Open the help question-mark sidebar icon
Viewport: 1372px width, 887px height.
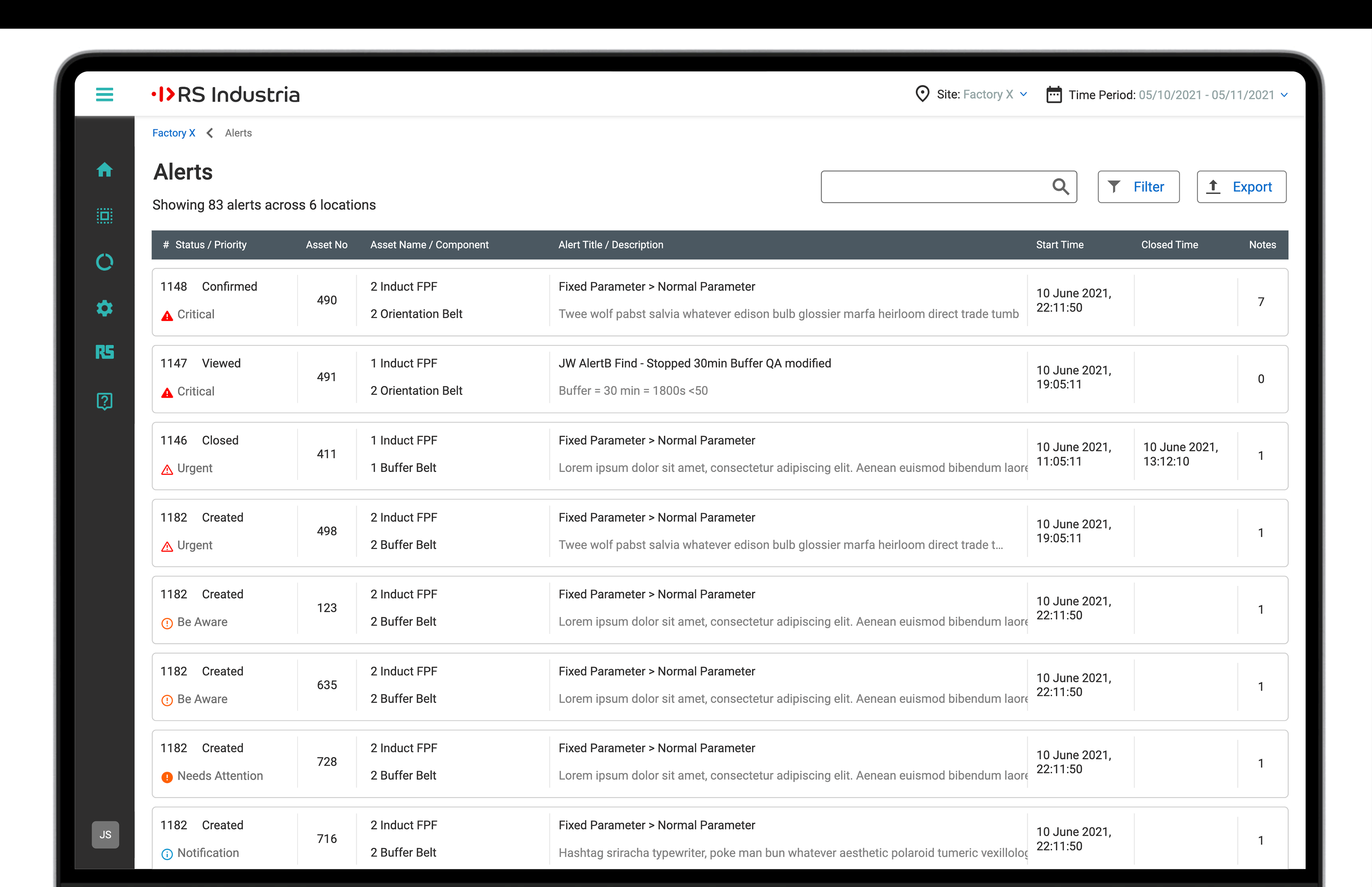(x=104, y=401)
